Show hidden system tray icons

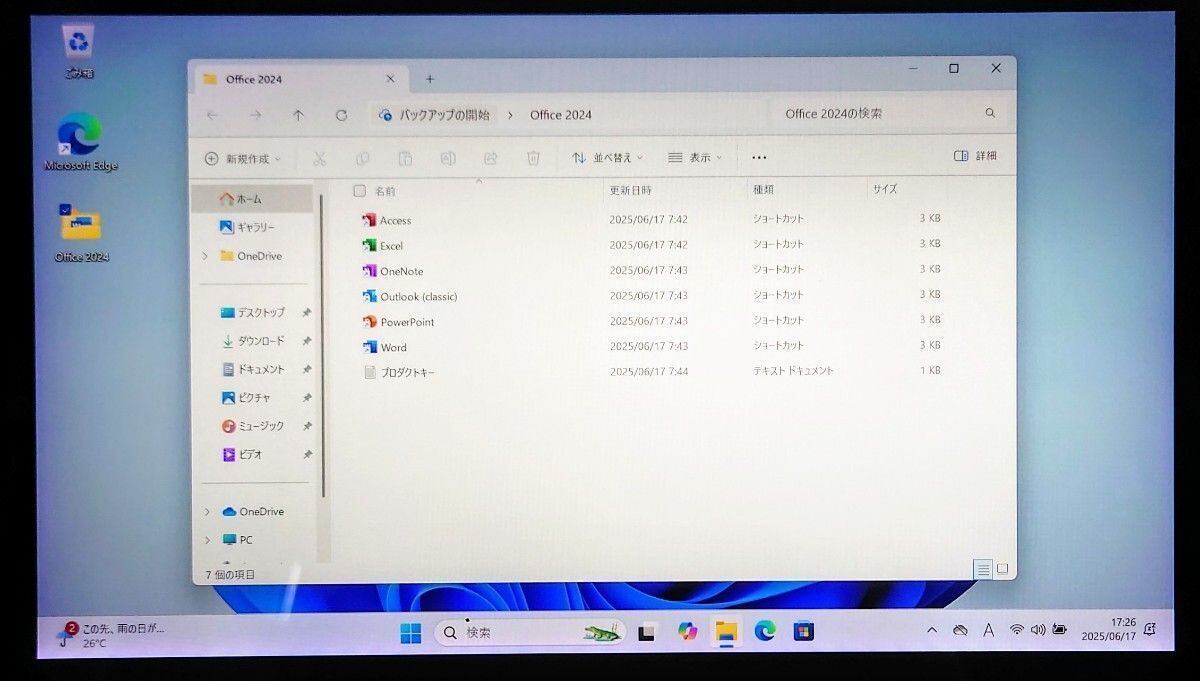932,630
